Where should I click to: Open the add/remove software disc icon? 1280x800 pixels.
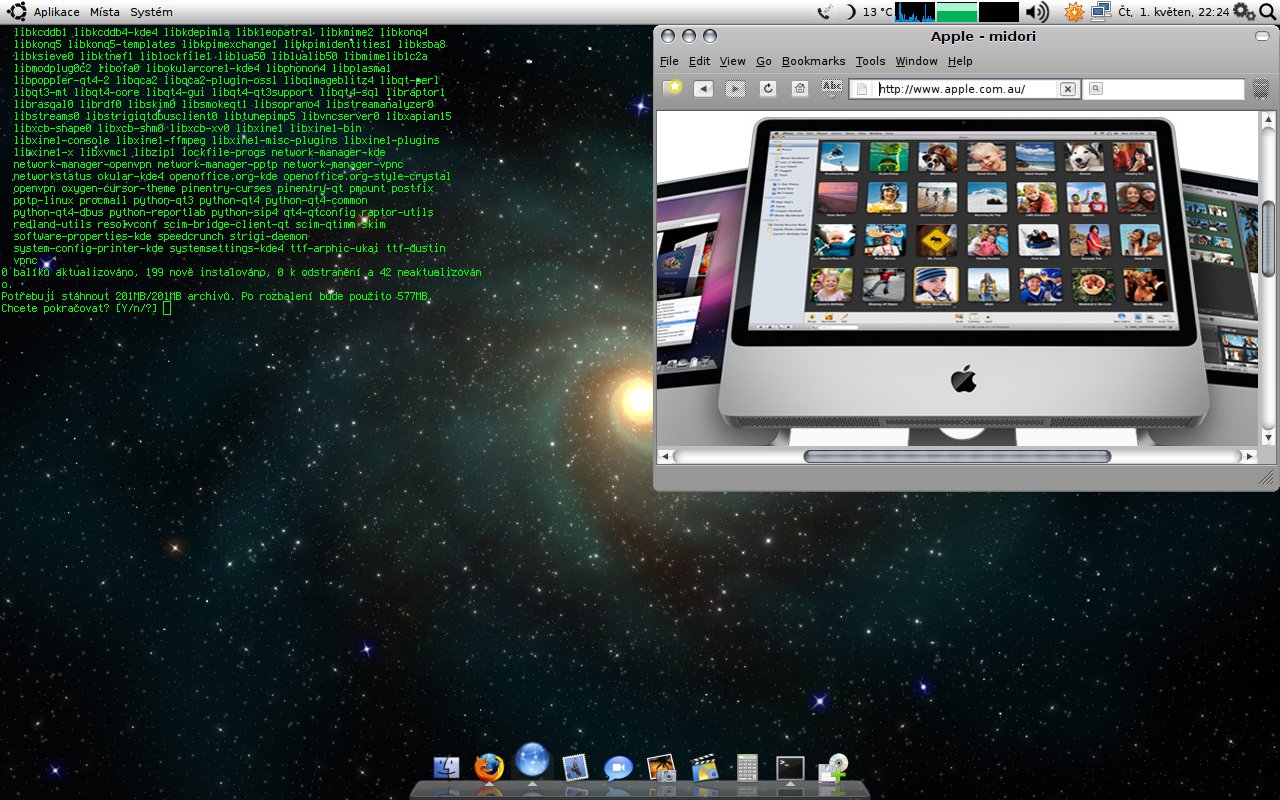coord(833,767)
